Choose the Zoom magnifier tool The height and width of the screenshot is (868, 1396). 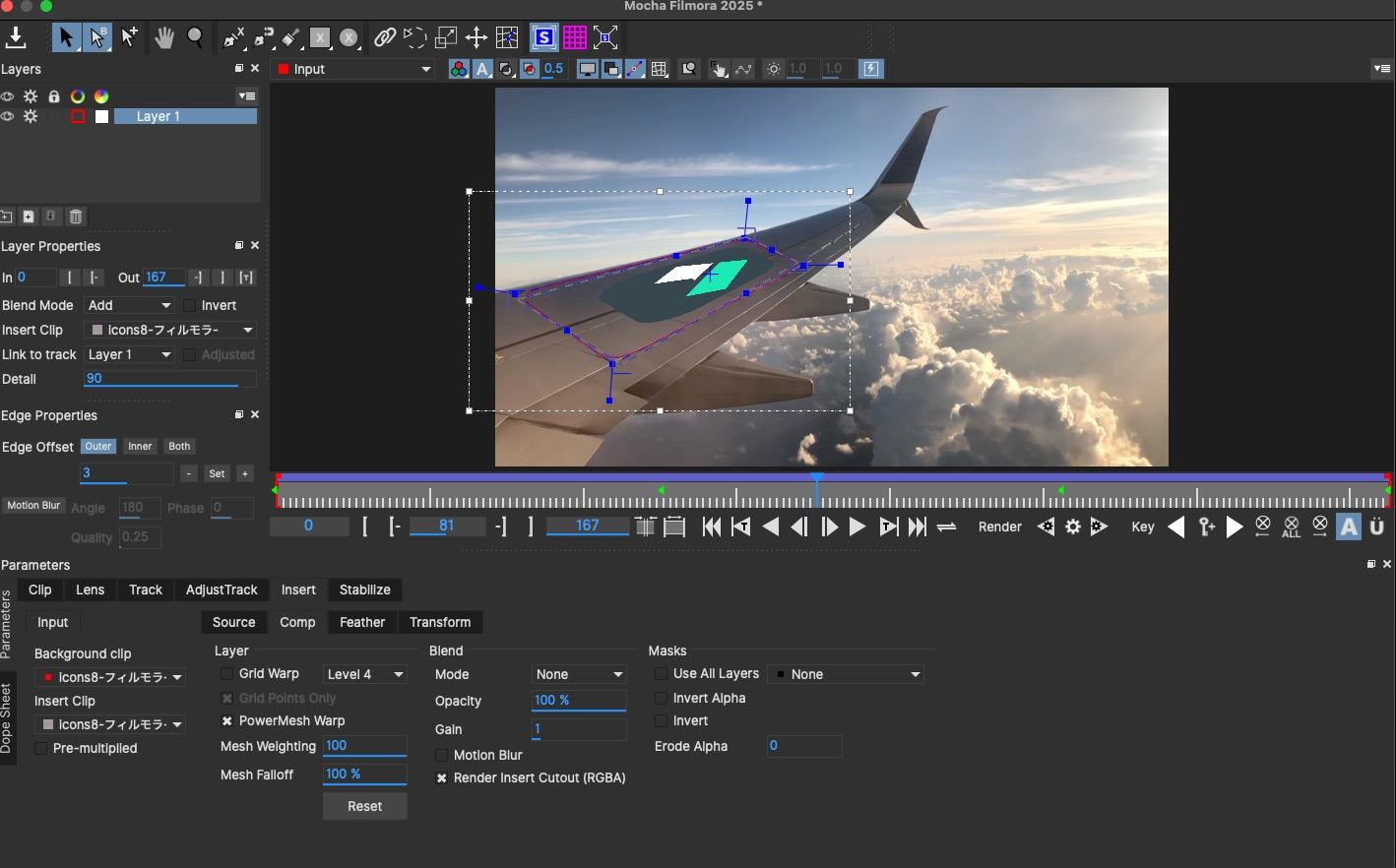point(195,37)
